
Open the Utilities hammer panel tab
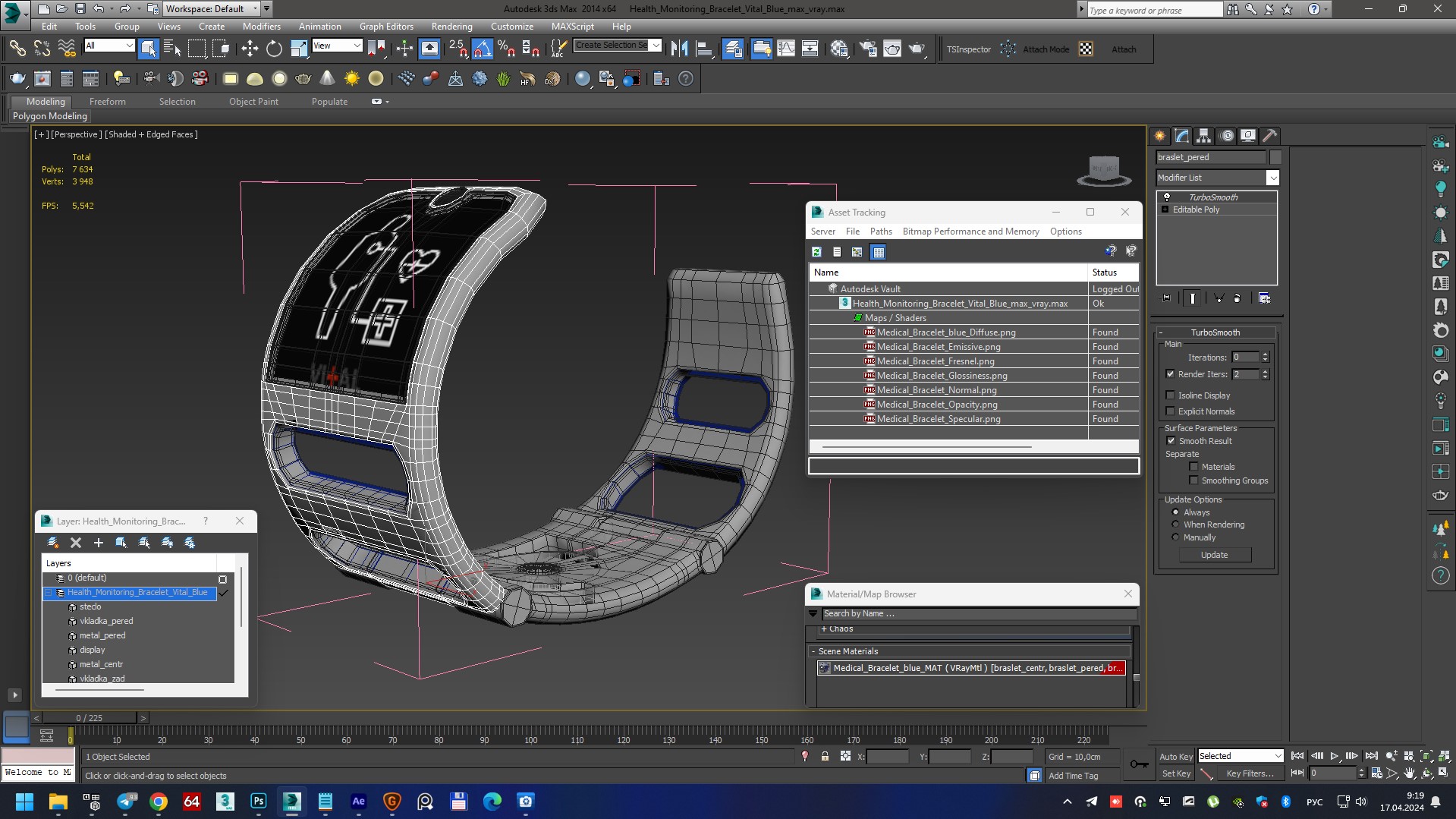(1269, 136)
